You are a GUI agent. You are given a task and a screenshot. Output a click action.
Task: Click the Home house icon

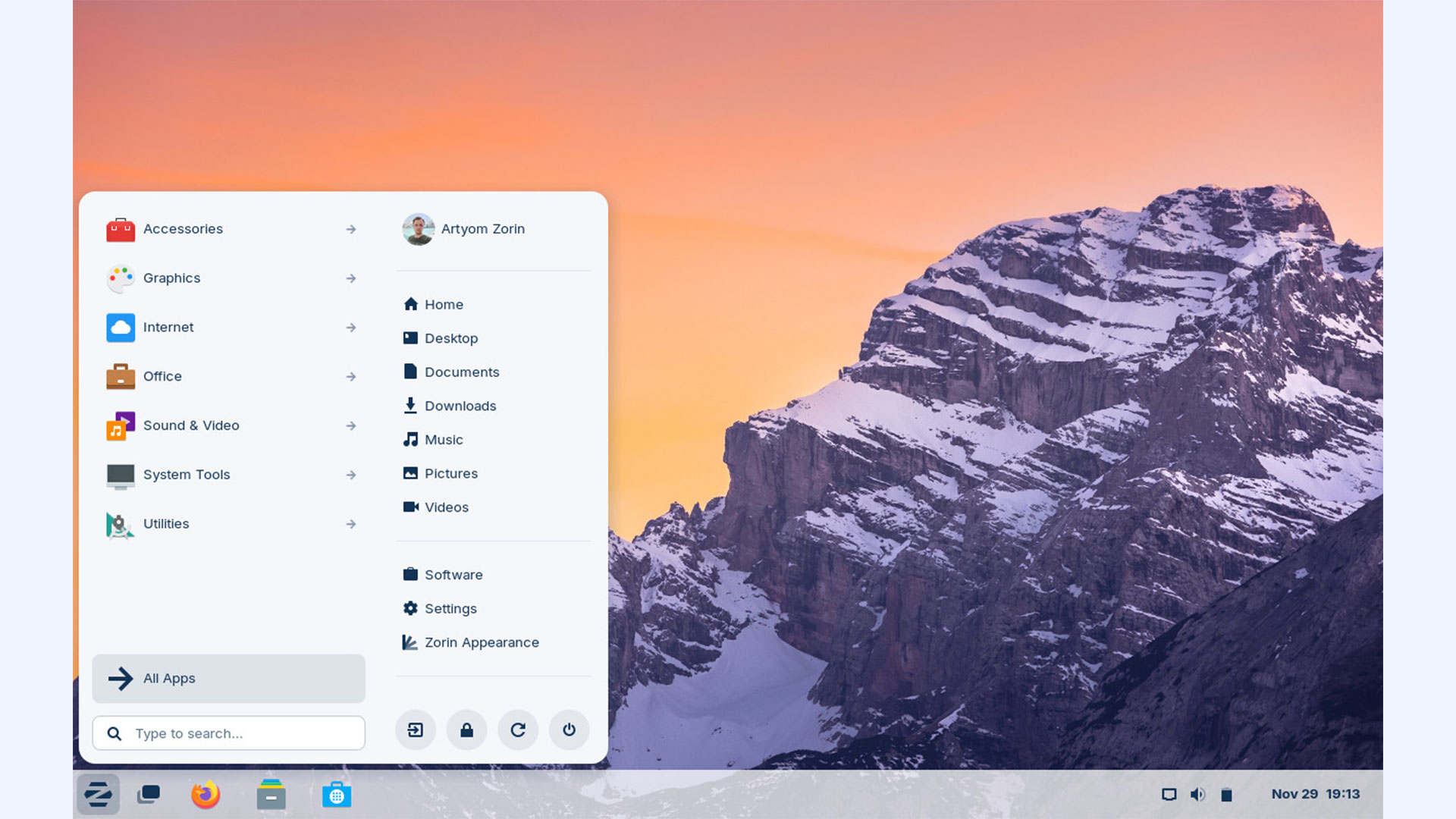pyautogui.click(x=411, y=304)
